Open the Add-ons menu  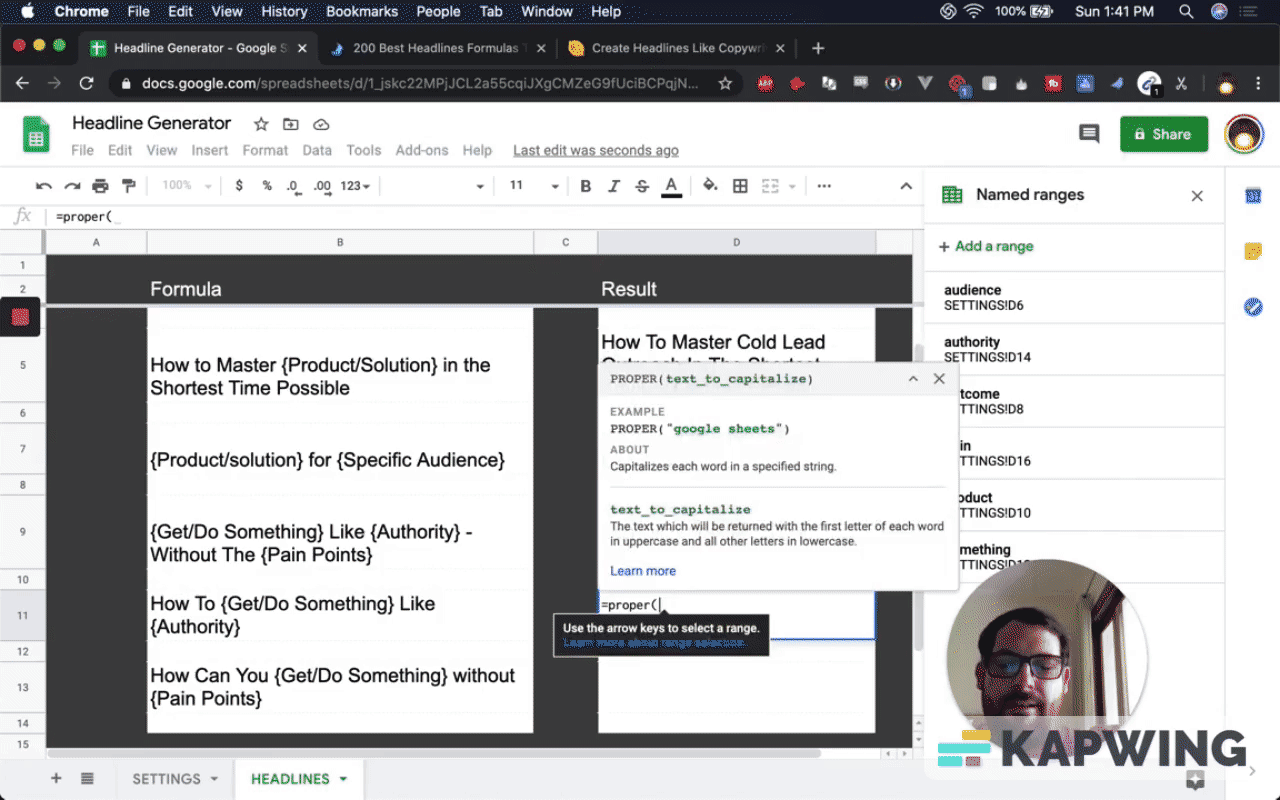421,150
